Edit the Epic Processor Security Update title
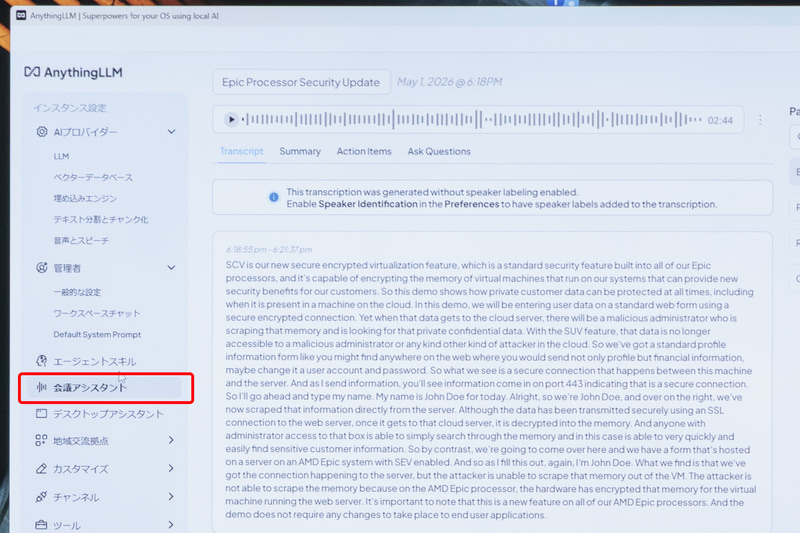The image size is (800, 533). coord(301,82)
